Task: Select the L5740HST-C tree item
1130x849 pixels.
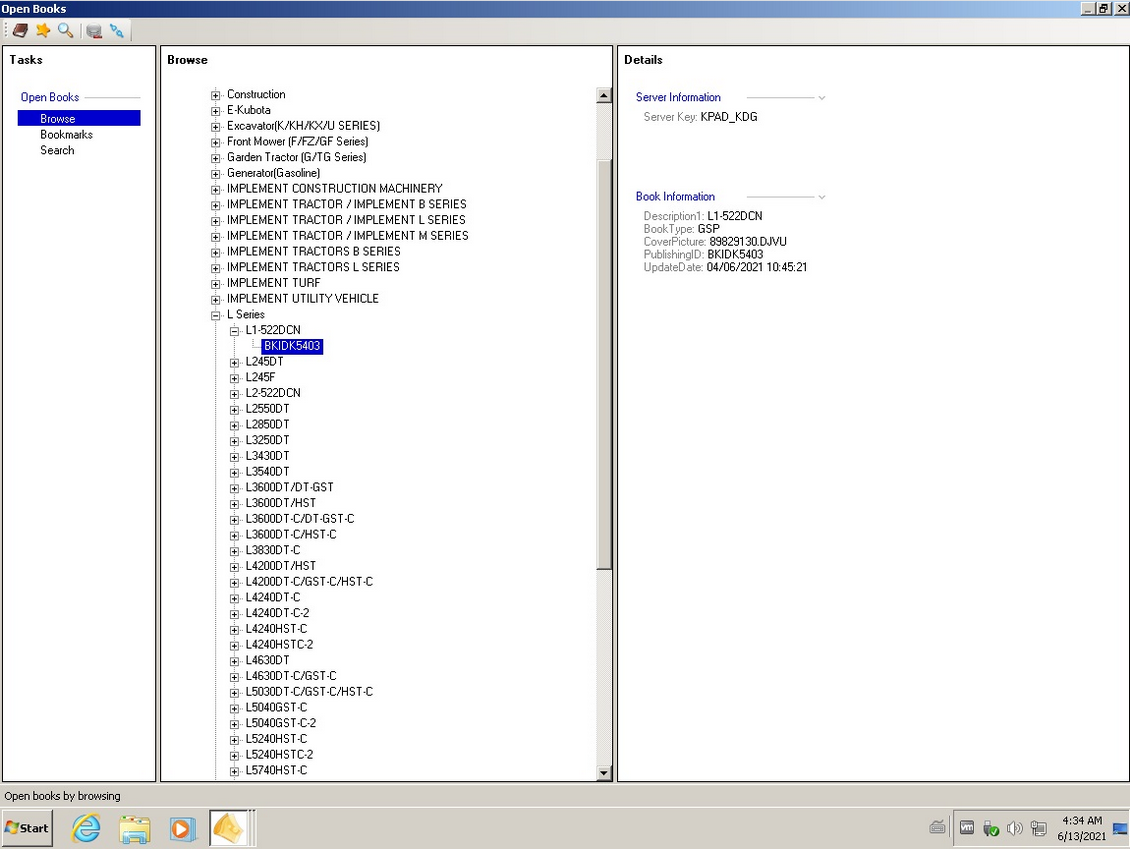Action: [x=276, y=770]
